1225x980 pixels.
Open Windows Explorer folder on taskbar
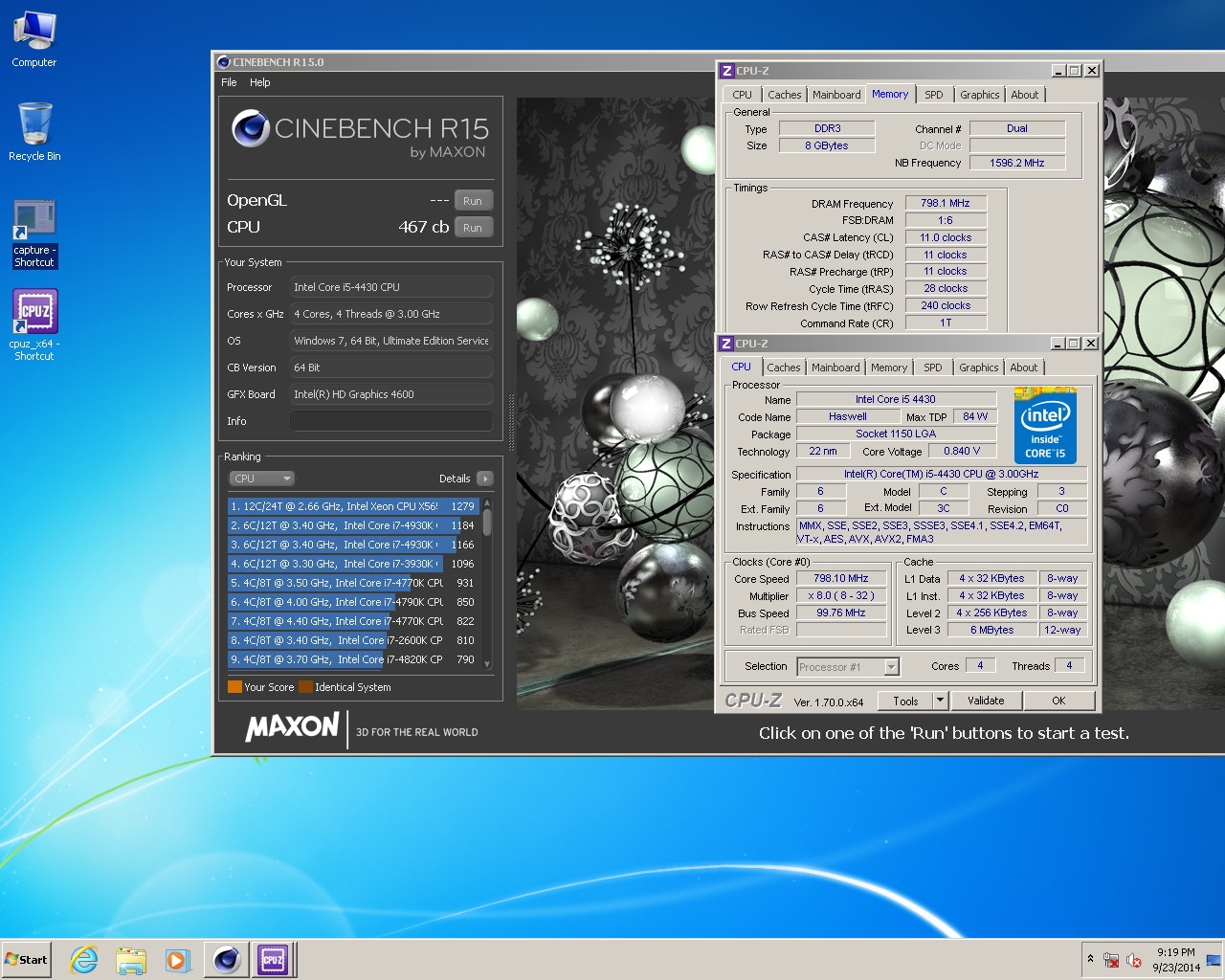point(131,959)
